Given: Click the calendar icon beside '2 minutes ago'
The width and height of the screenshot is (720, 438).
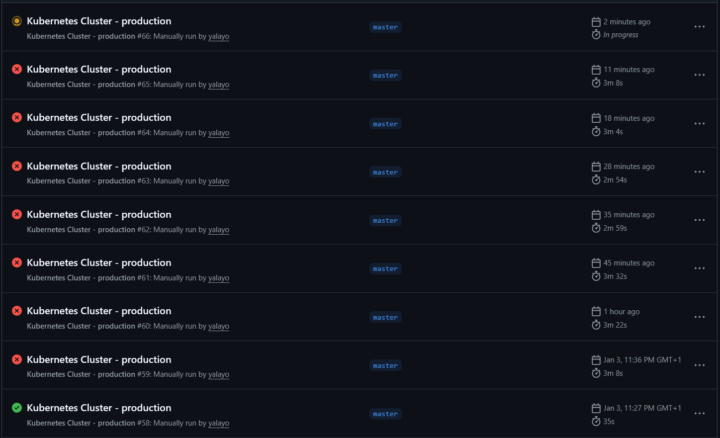Looking at the screenshot, I should click(x=596, y=21).
